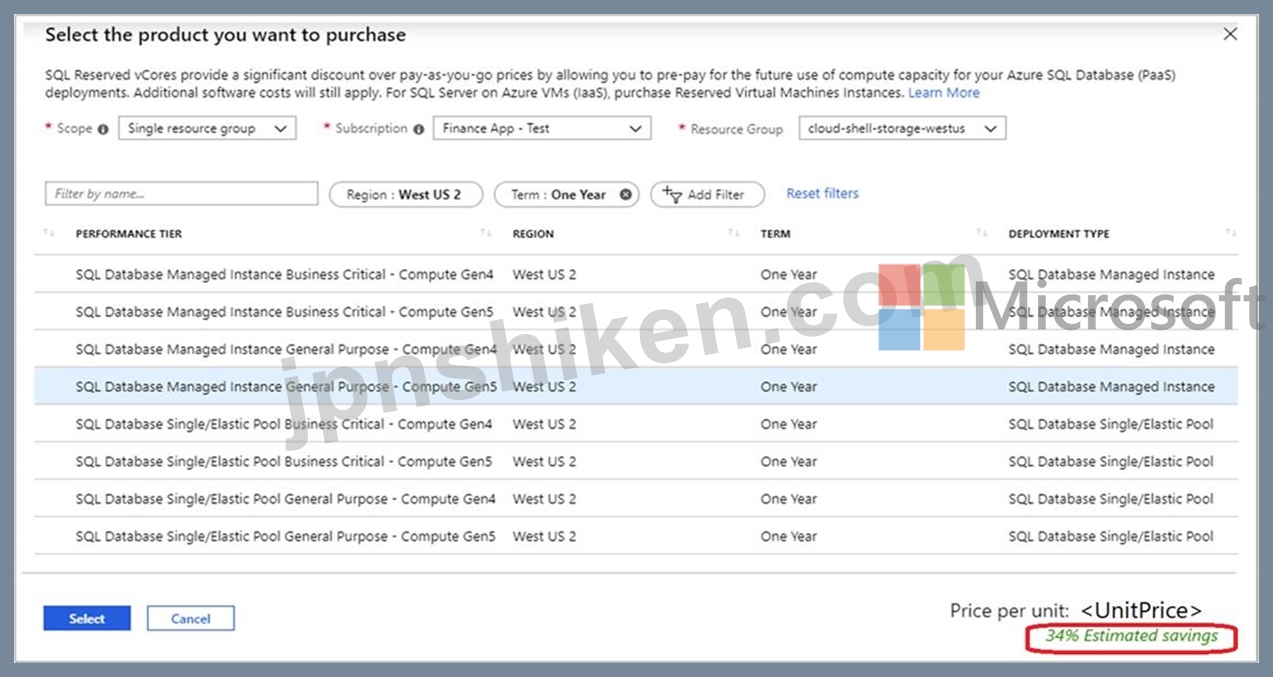
Task: Click the Add Filter button
Action: coord(707,194)
